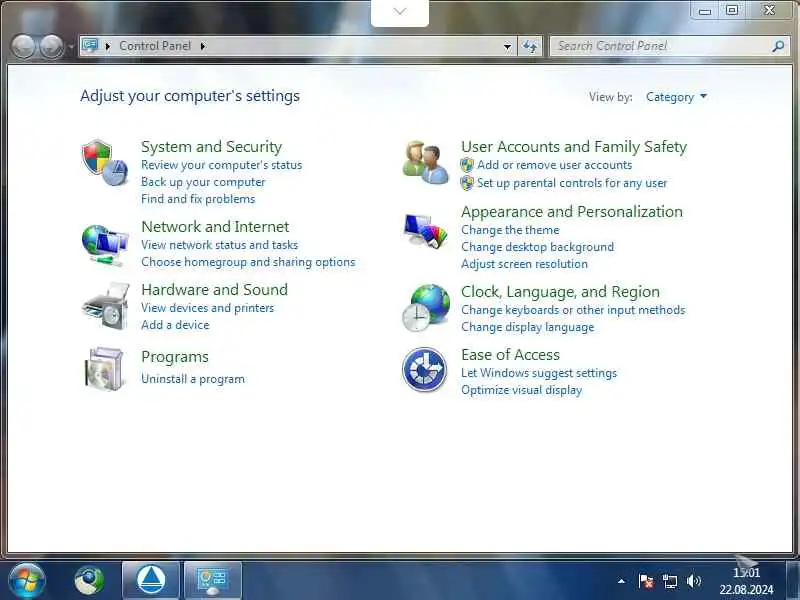
Task: Open View network status and tasks
Action: 219,245
